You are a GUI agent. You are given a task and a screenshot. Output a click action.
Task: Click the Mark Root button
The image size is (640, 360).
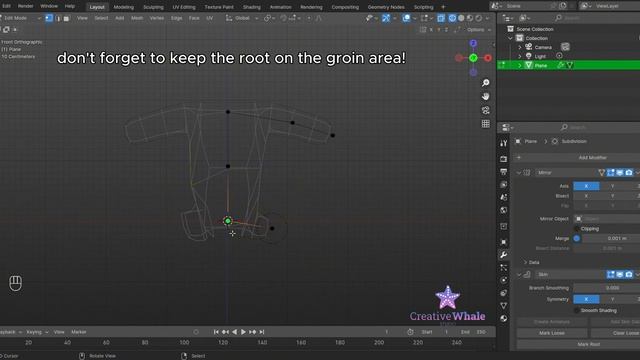pos(578,344)
